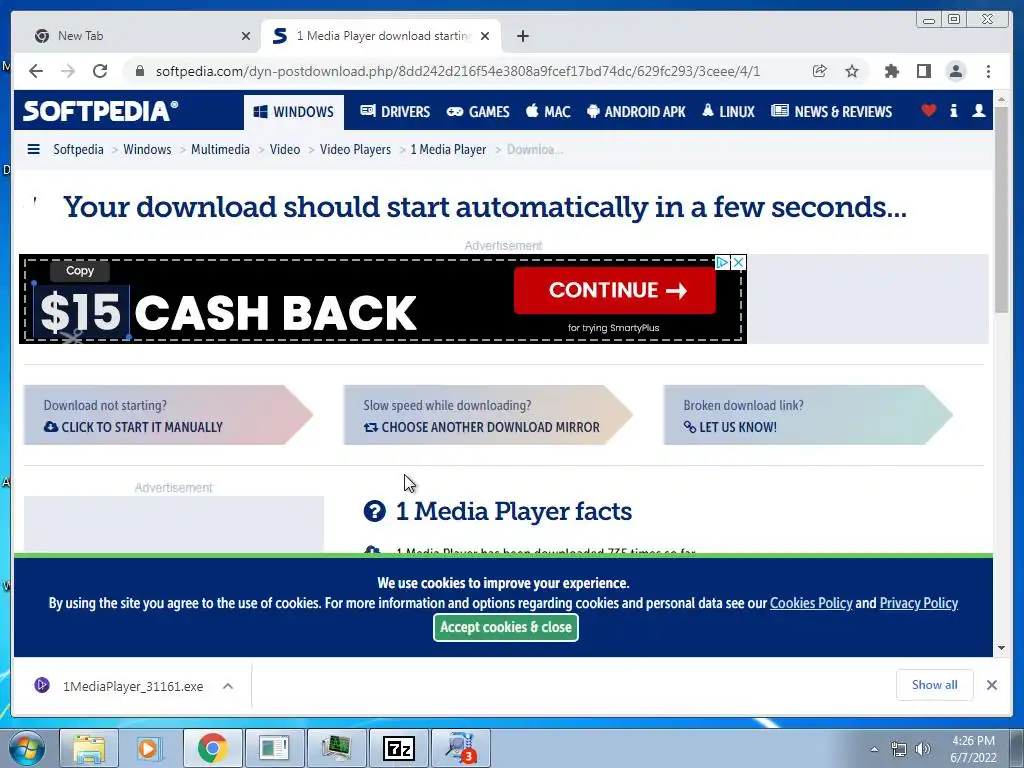Click the red heart favorites icon

928,111
